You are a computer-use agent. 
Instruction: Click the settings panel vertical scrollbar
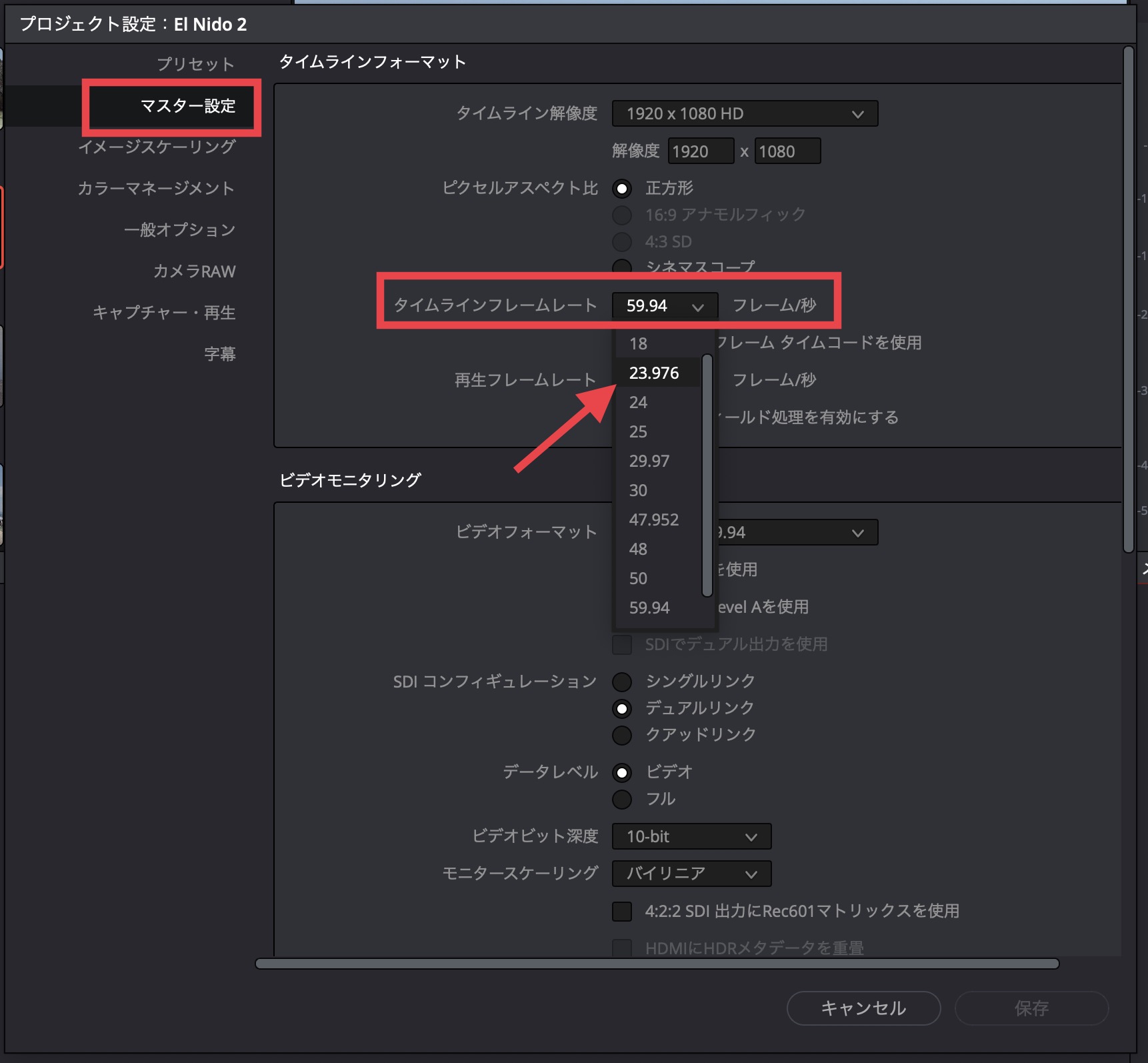tap(1128, 299)
